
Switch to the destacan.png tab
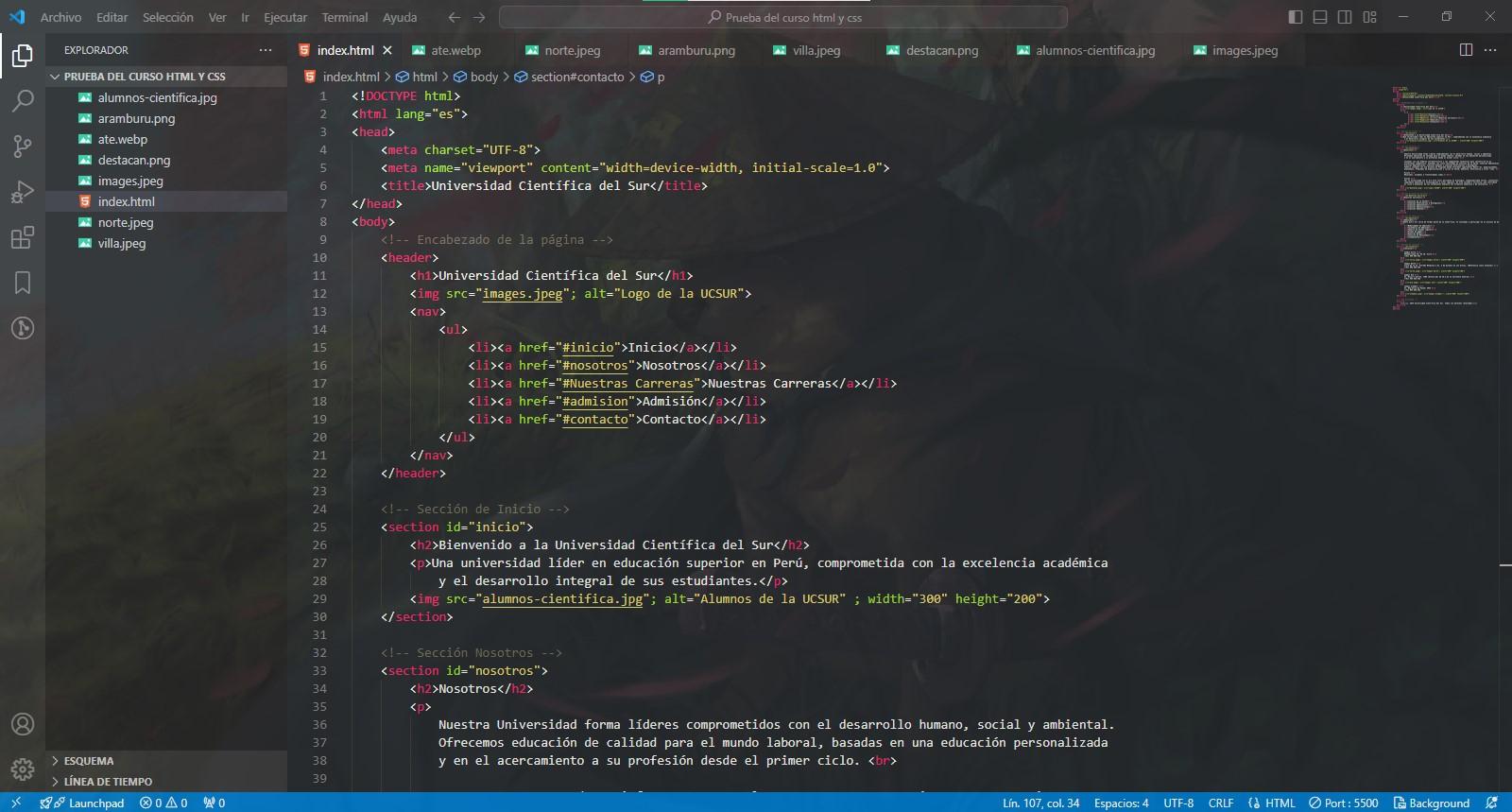pyautogui.click(x=942, y=50)
